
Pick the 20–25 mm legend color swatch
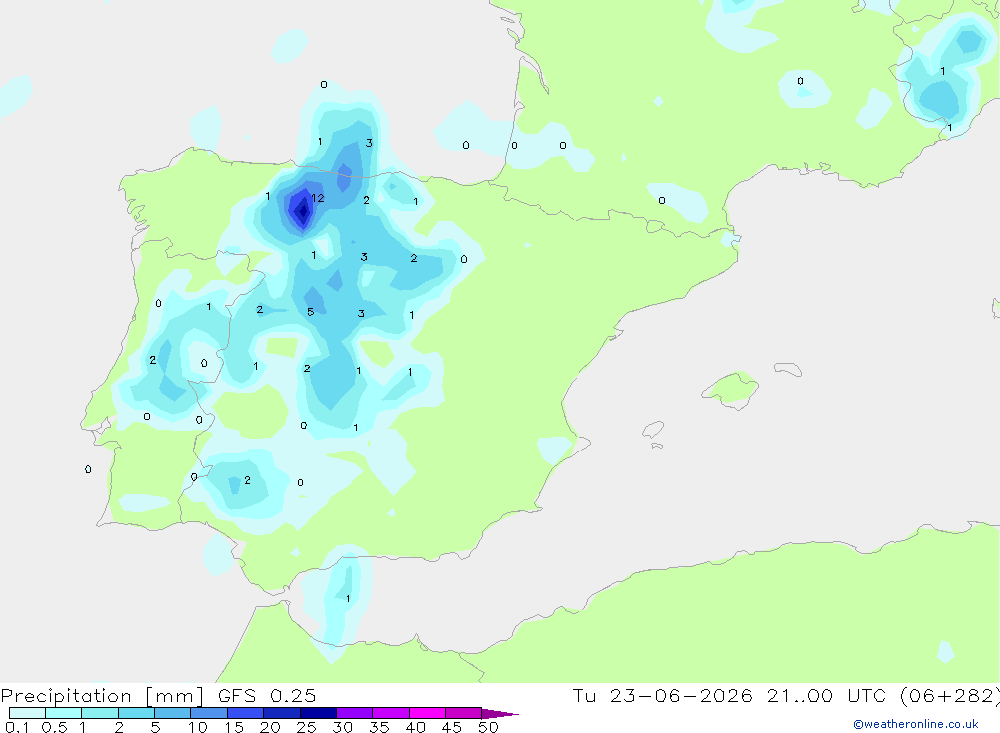(281, 713)
